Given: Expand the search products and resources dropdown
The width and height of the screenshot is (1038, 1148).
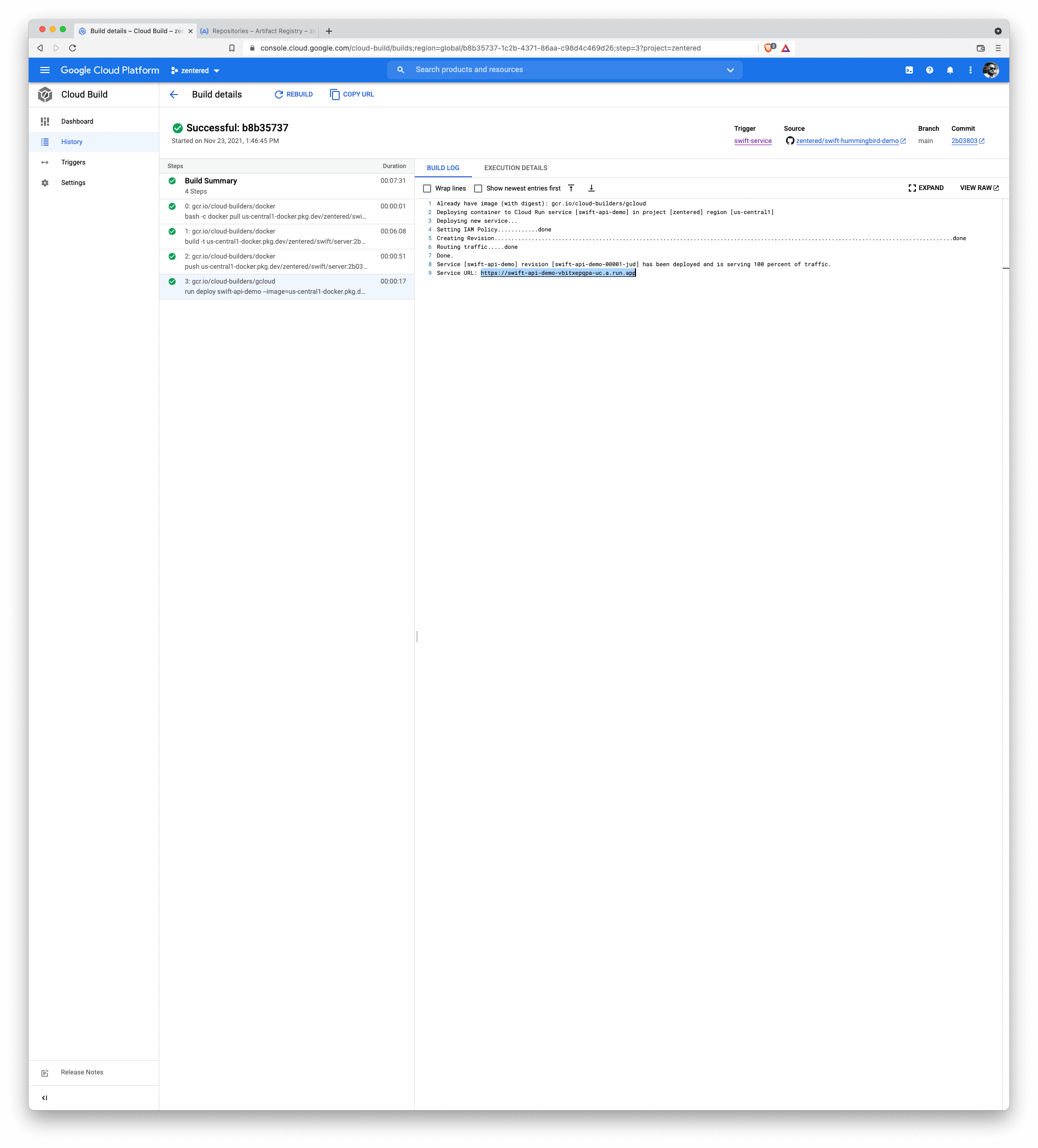Looking at the screenshot, I should [730, 69].
